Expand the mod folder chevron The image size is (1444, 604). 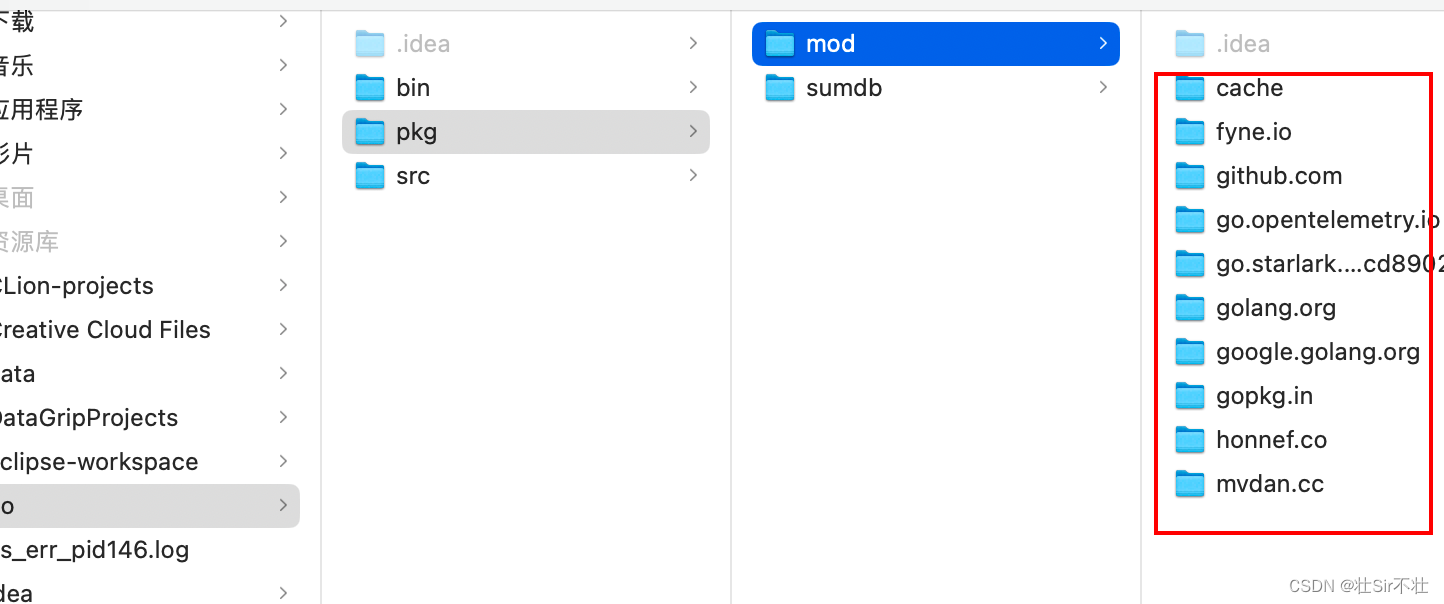(x=1102, y=43)
